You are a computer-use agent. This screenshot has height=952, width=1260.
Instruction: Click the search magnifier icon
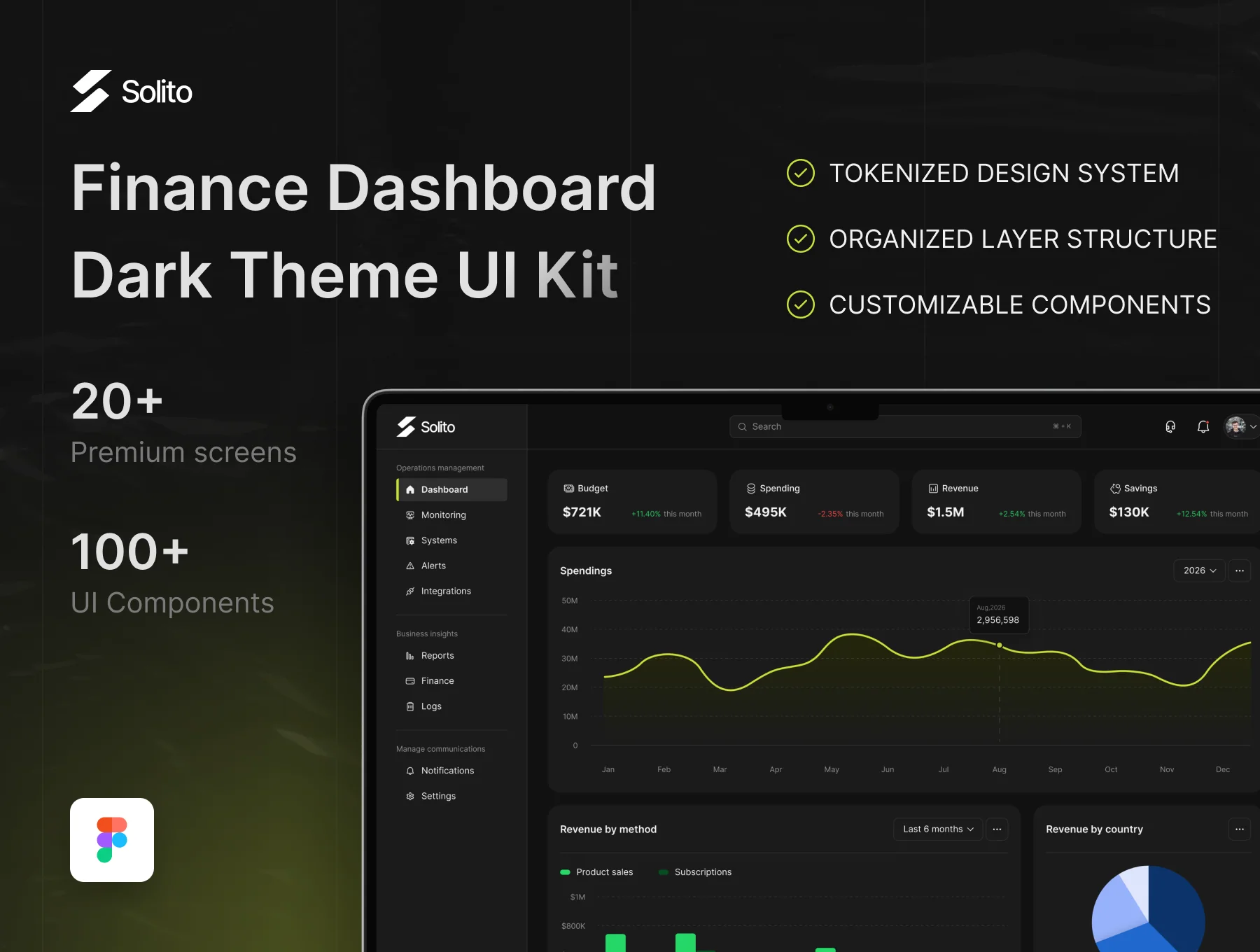coord(742,426)
